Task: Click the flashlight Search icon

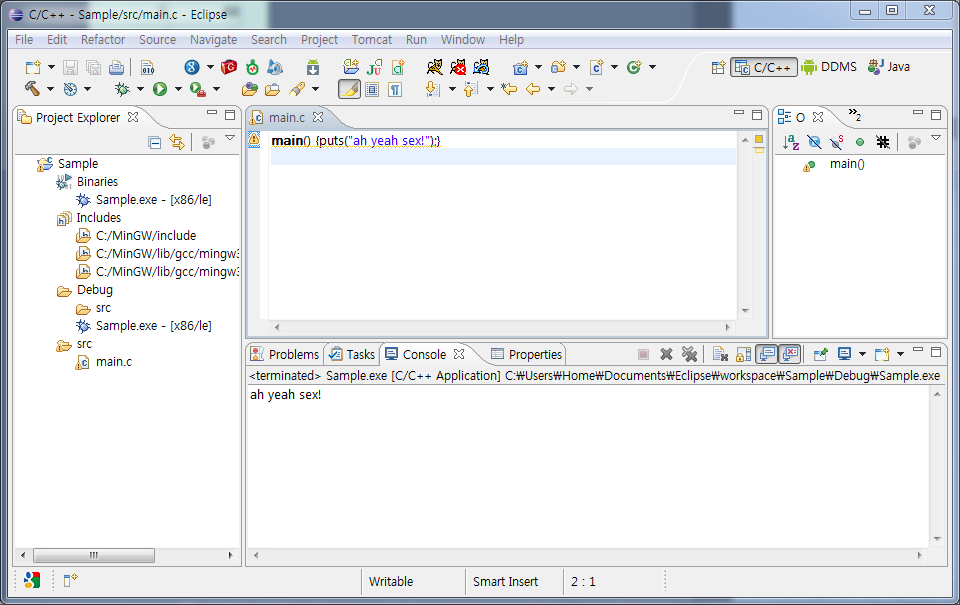Action: pyautogui.click(x=297, y=89)
